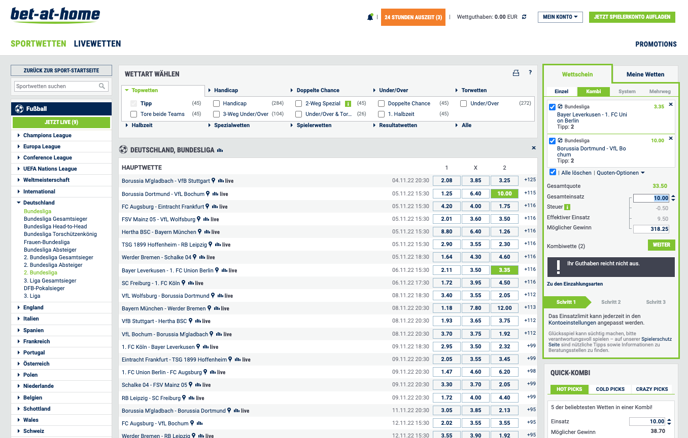
Task: Open the Mein Konto dropdown
Action: point(560,17)
